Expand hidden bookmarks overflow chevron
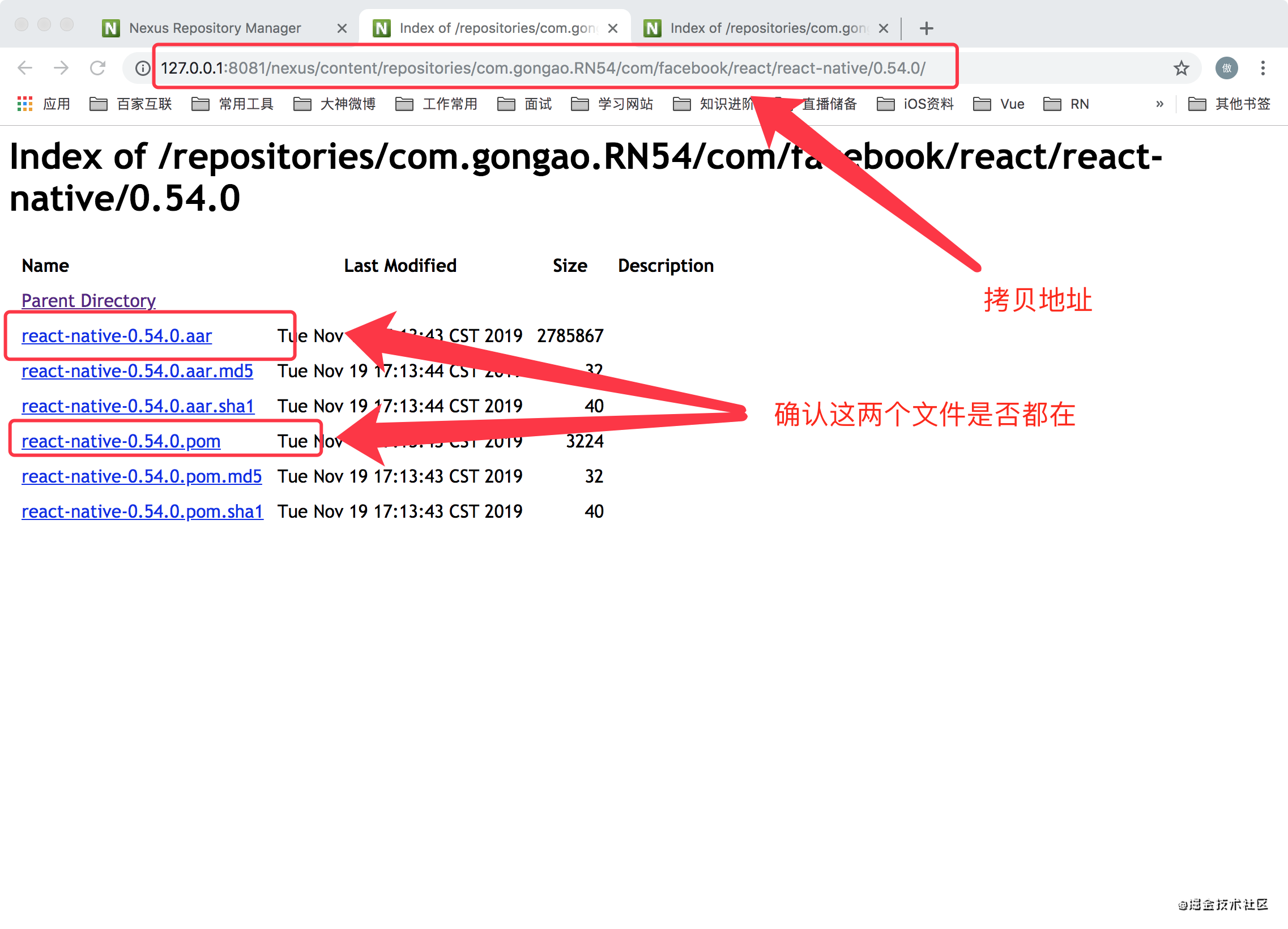1288x929 pixels. tap(1159, 104)
